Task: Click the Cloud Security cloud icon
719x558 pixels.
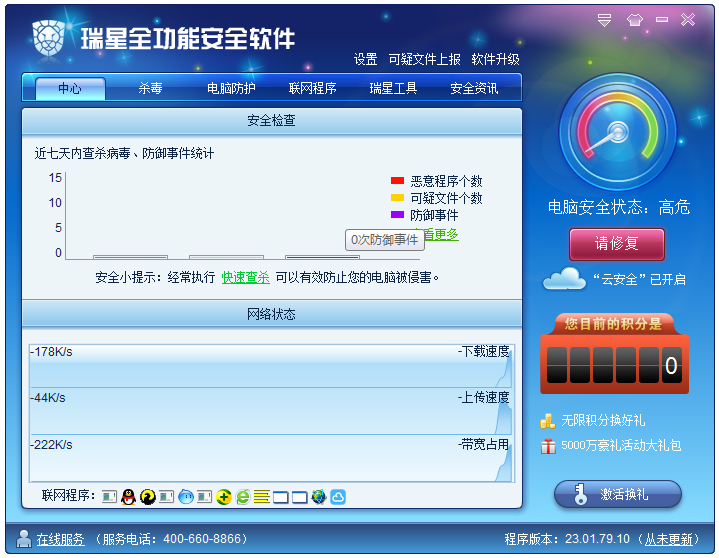Action: pyautogui.click(x=564, y=279)
